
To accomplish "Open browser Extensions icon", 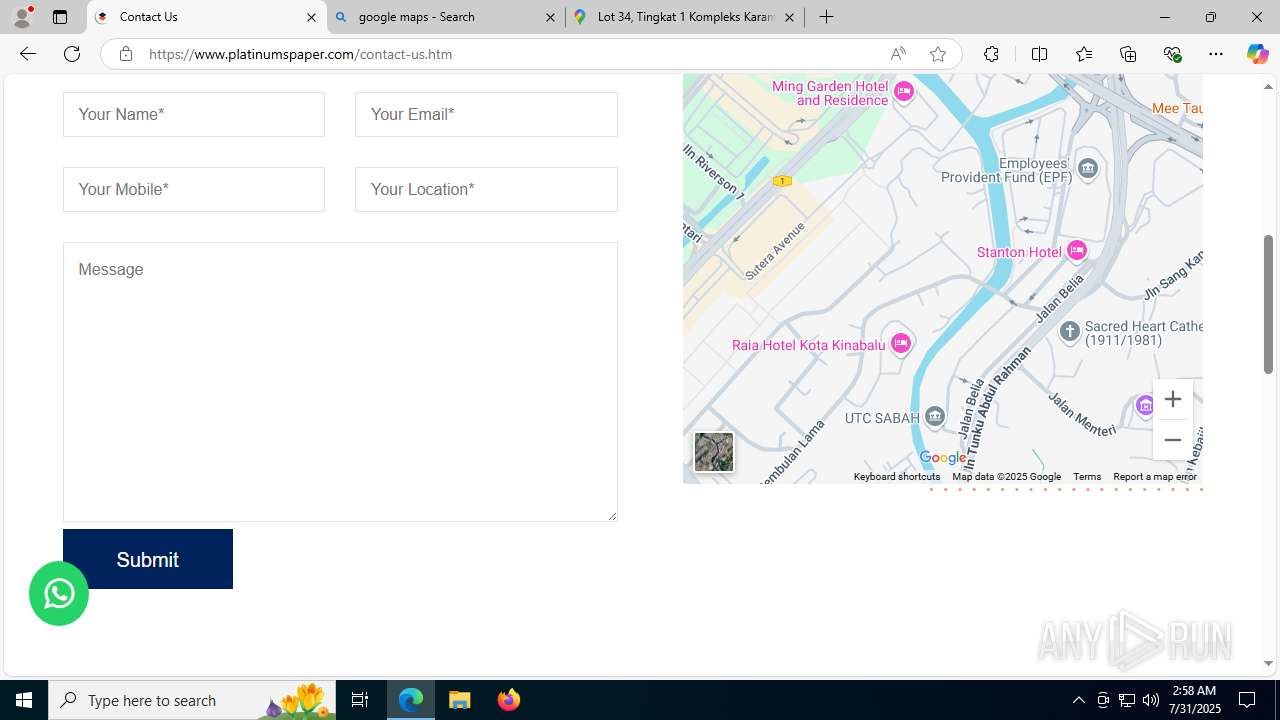I will (x=991, y=54).
